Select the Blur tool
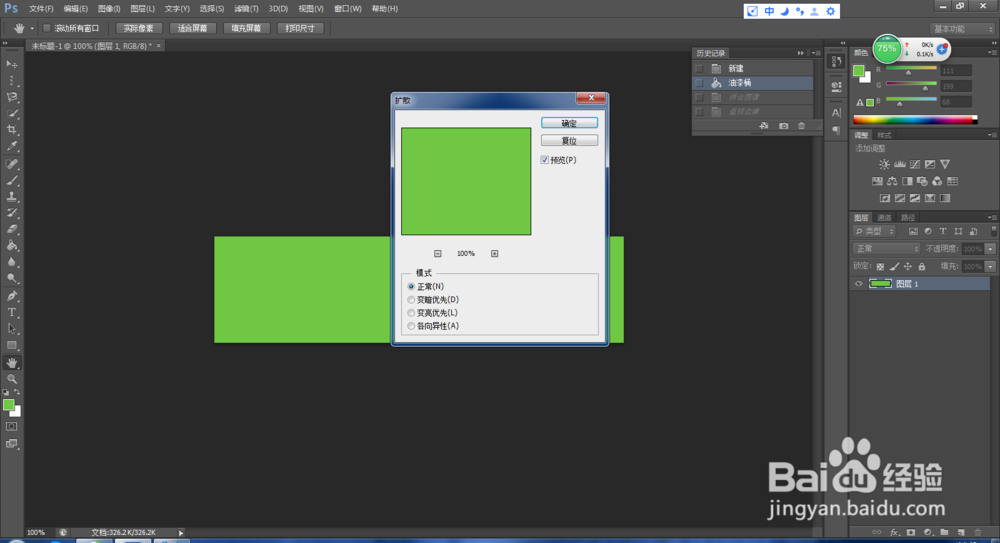Screen dimensions: 1000x543 pos(11,262)
